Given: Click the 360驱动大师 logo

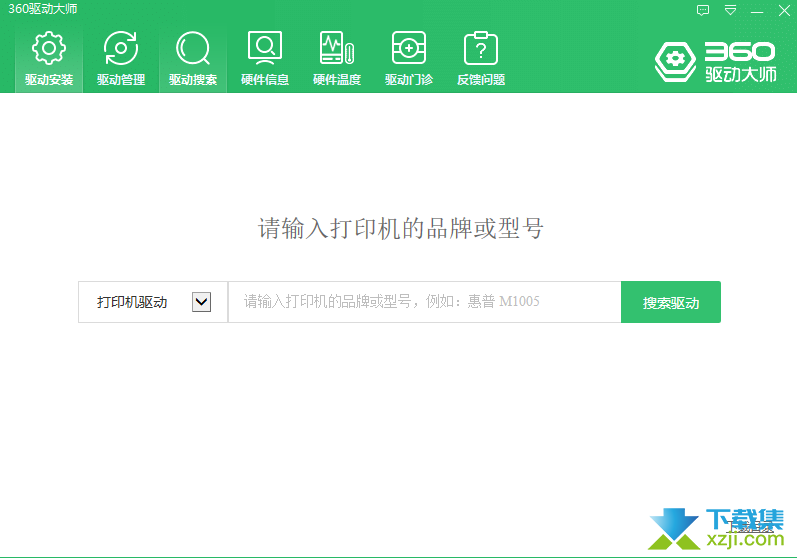Looking at the screenshot, I should tap(716, 61).
